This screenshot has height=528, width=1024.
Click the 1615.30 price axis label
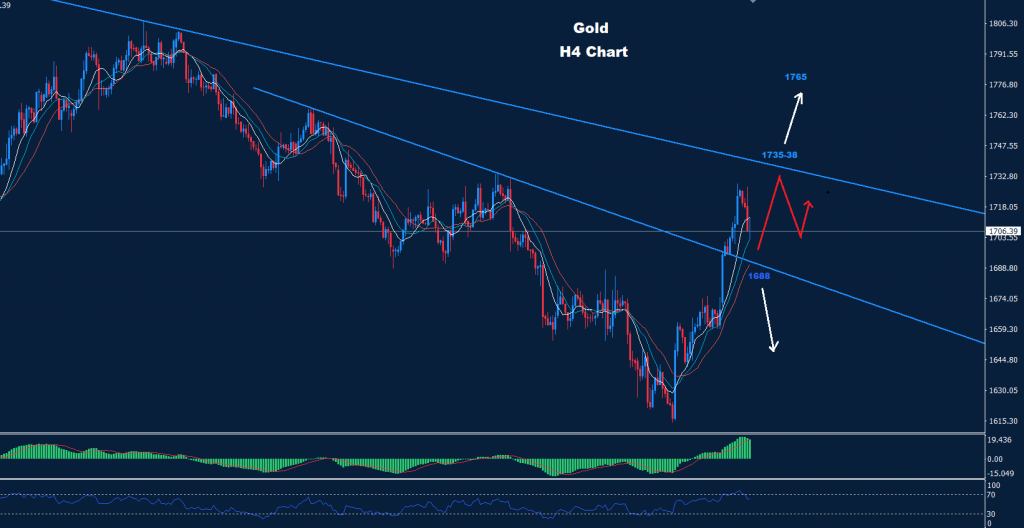tap(1004, 421)
